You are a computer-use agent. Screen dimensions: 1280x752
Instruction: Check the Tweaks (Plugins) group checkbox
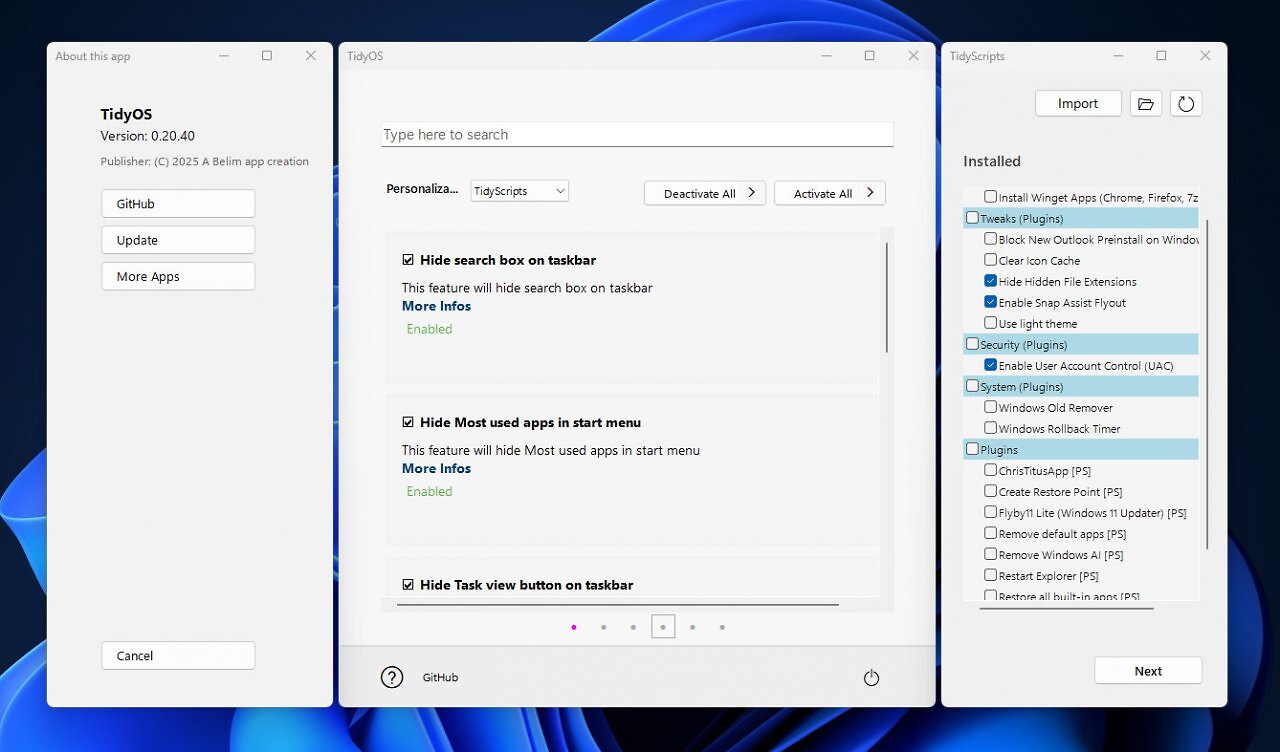[972, 218]
